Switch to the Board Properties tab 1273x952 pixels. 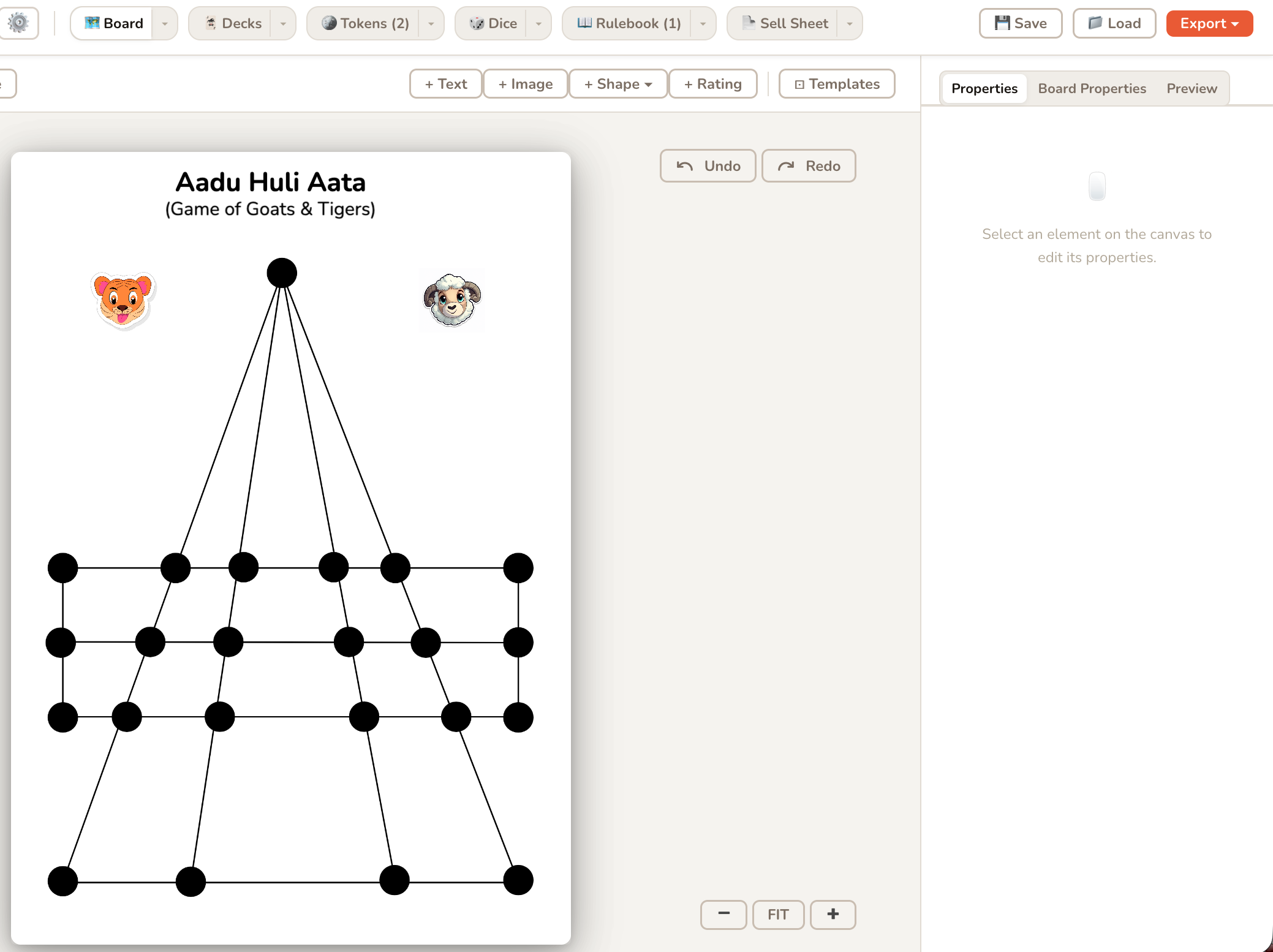tap(1092, 88)
